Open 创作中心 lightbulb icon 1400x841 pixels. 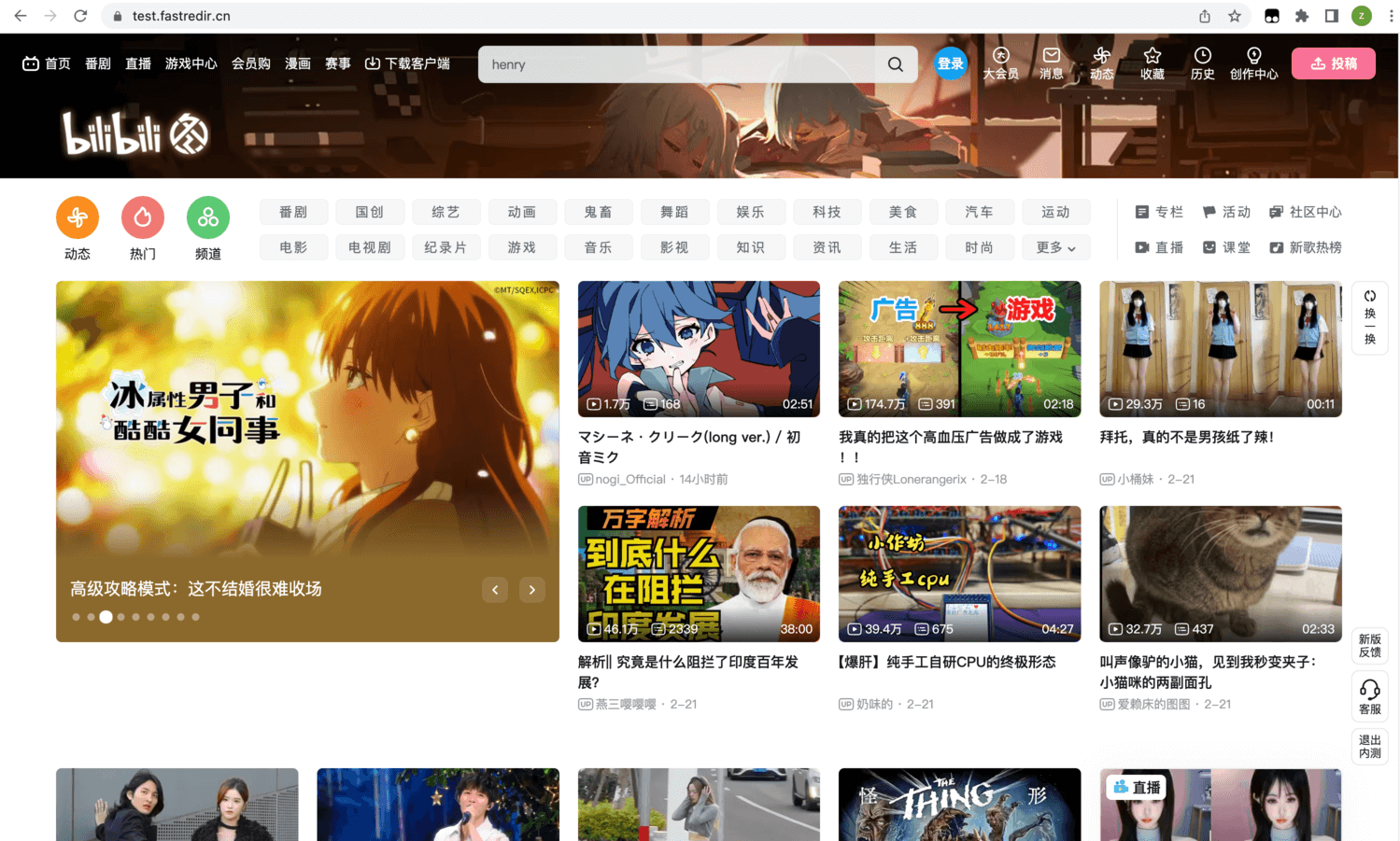click(x=1253, y=63)
